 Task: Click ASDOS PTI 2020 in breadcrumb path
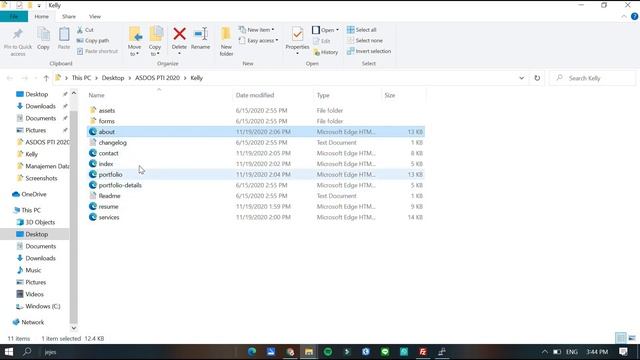click(157, 78)
